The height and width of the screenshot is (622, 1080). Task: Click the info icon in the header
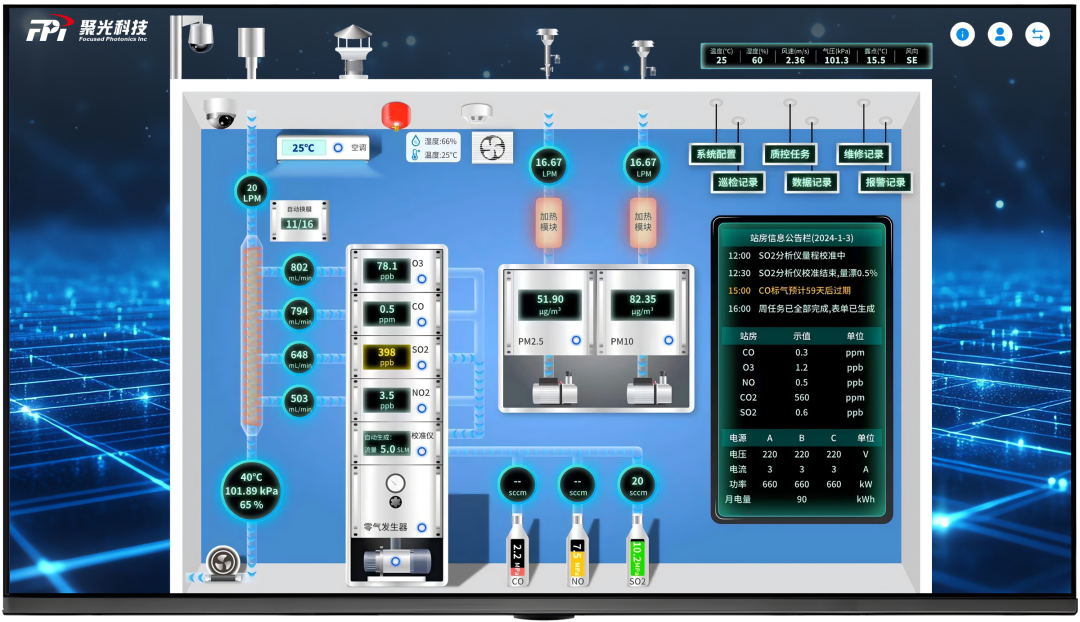click(x=962, y=35)
